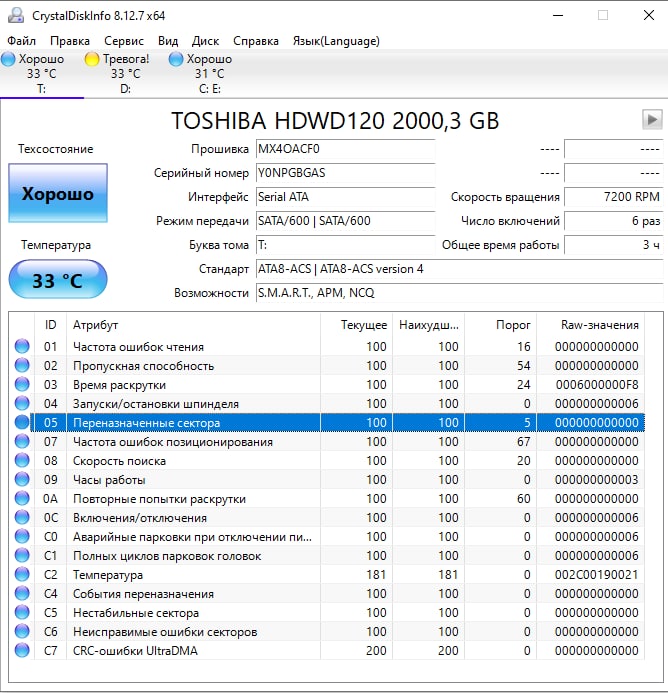Click status orb for attribute 0A
This screenshot has width=668, height=693.
22,498
